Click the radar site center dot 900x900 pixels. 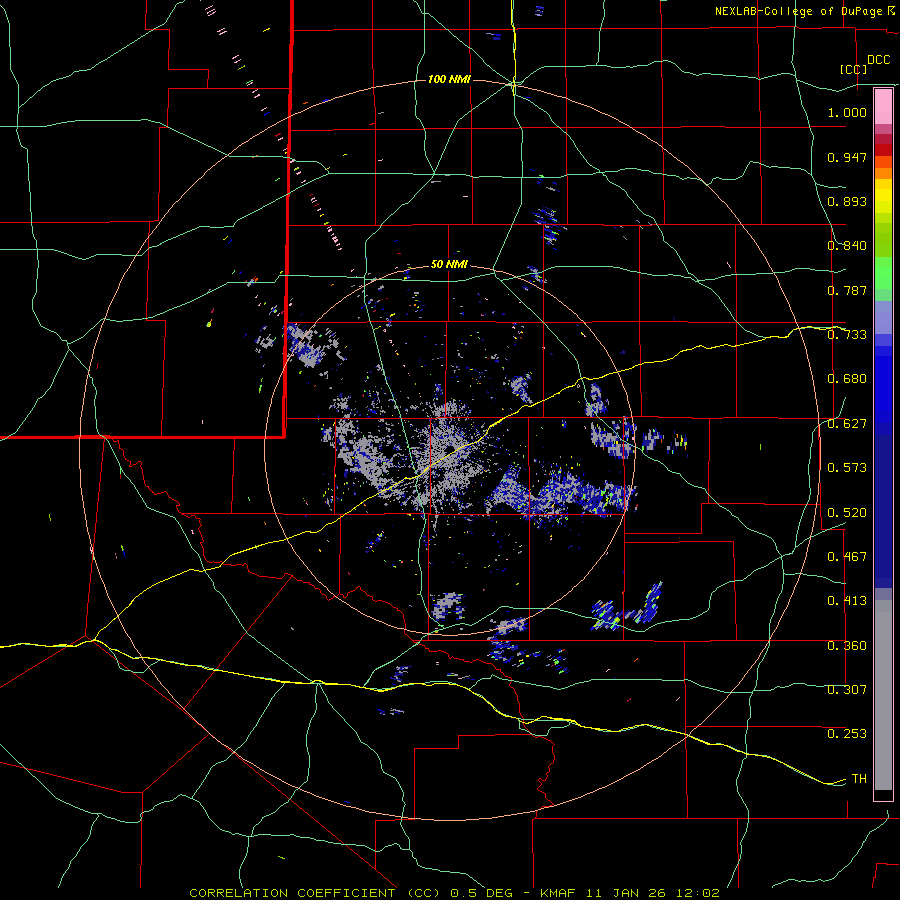point(451,449)
